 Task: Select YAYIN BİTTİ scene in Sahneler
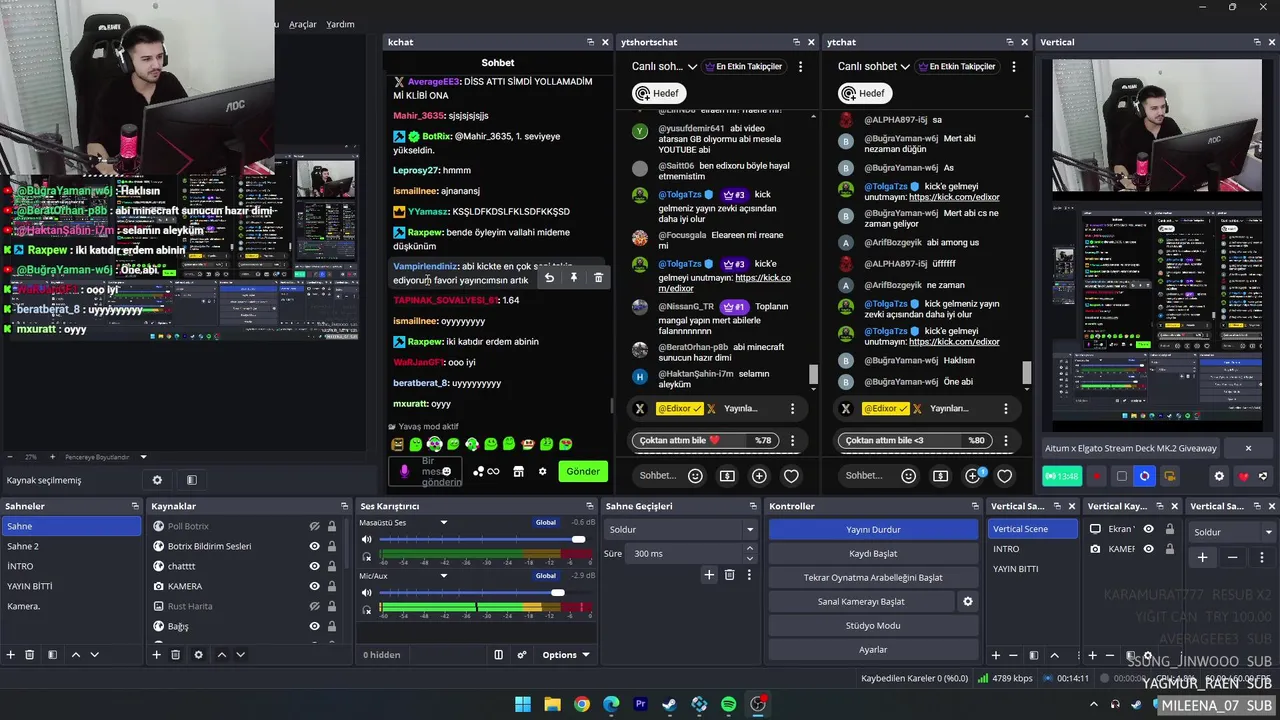[x=71, y=586]
